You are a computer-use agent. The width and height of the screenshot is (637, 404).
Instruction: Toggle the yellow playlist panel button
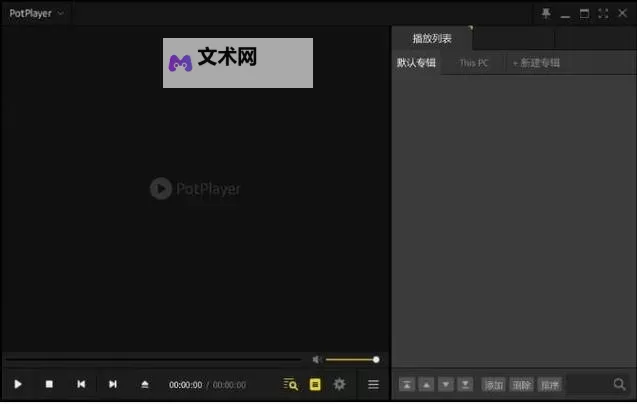(x=315, y=384)
